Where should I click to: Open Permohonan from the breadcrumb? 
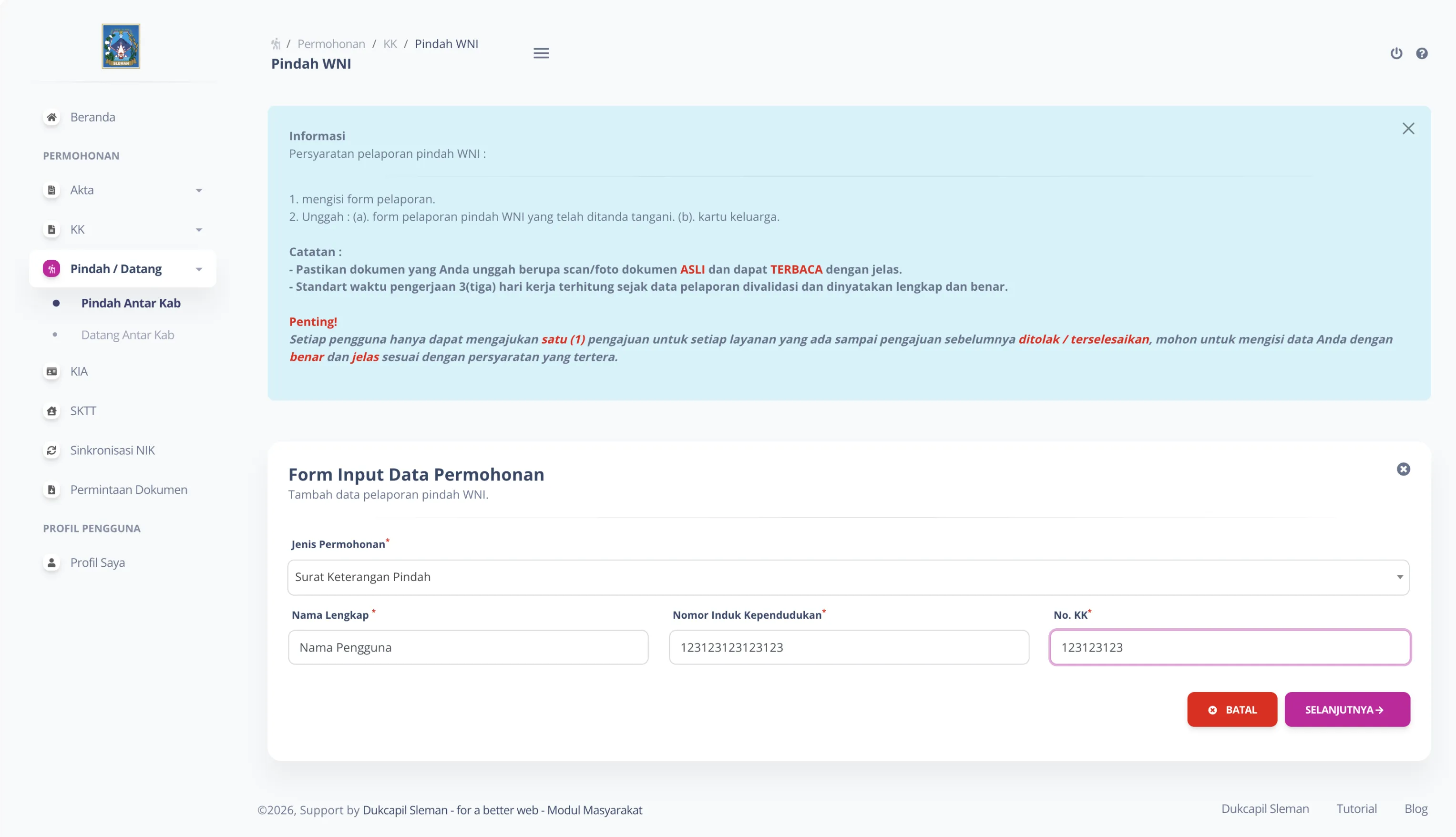[x=332, y=44]
